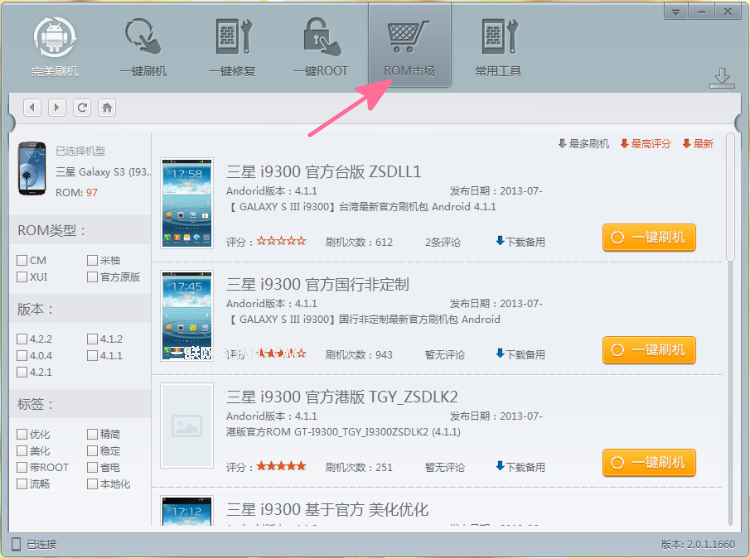The image size is (750, 558).
Task: Check the 官方原版 ROM type box
Action: pyautogui.click(x=93, y=277)
